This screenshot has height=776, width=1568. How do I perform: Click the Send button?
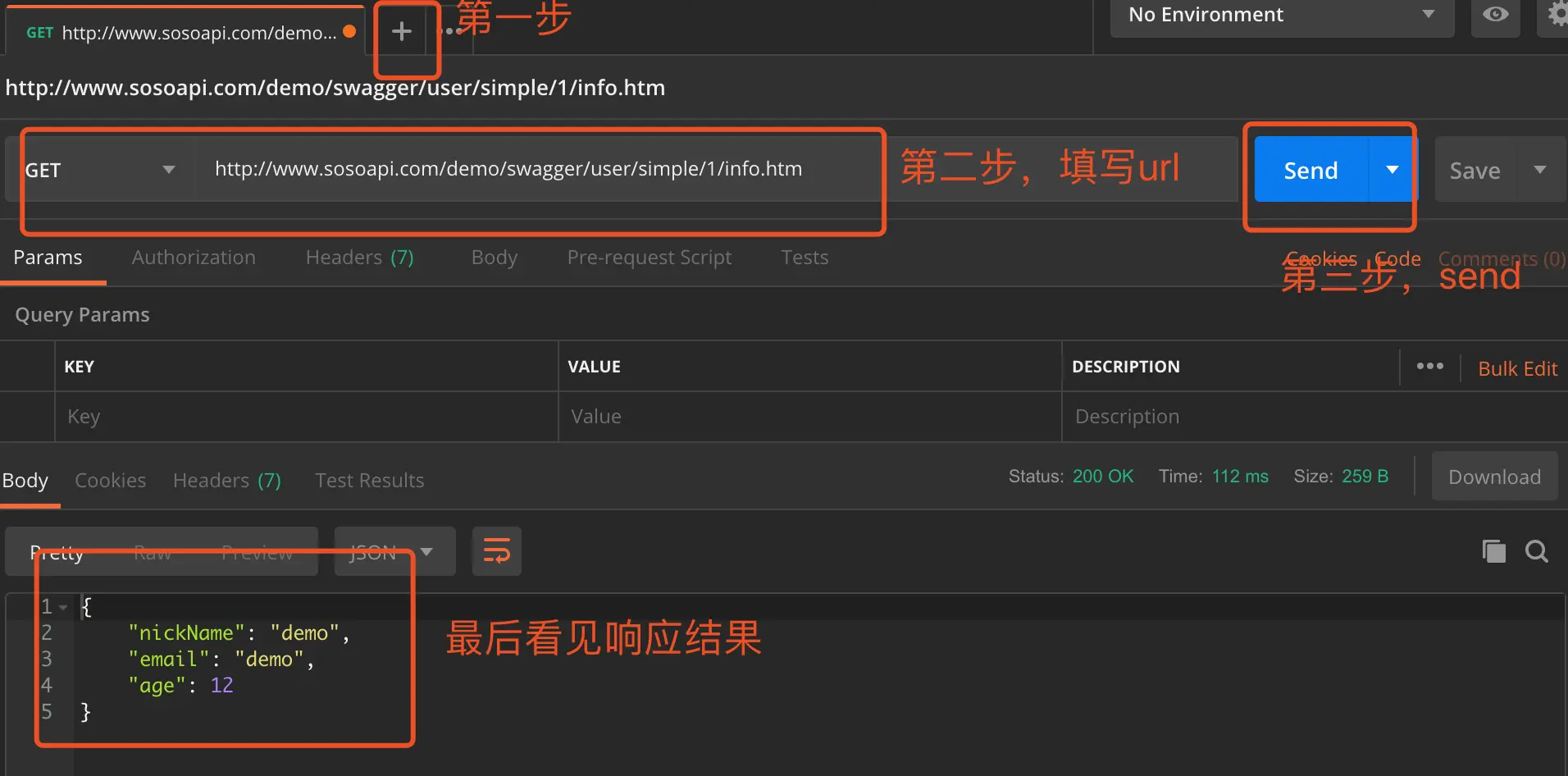[x=1310, y=170]
